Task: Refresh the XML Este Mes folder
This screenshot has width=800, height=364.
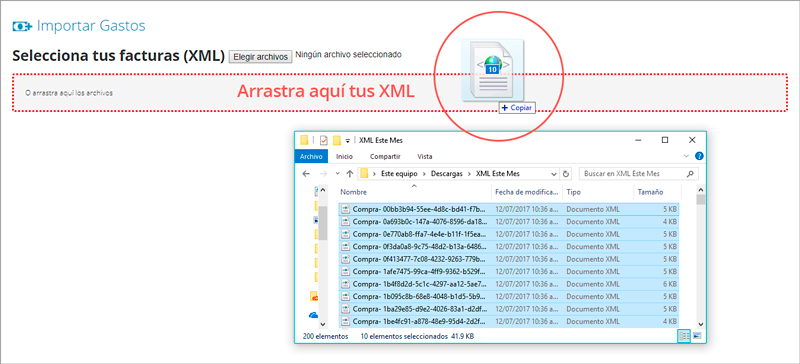Action: click(x=566, y=174)
